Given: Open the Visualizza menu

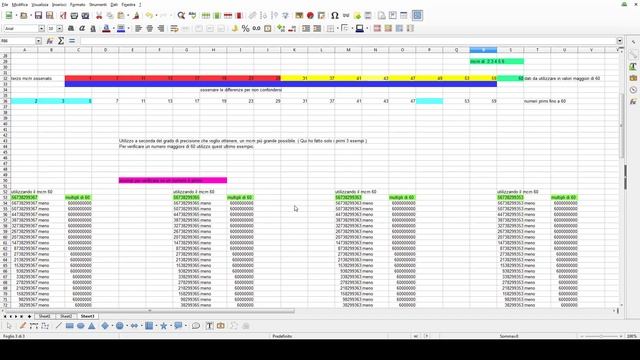Looking at the screenshot, I should pyautogui.click(x=40, y=4).
